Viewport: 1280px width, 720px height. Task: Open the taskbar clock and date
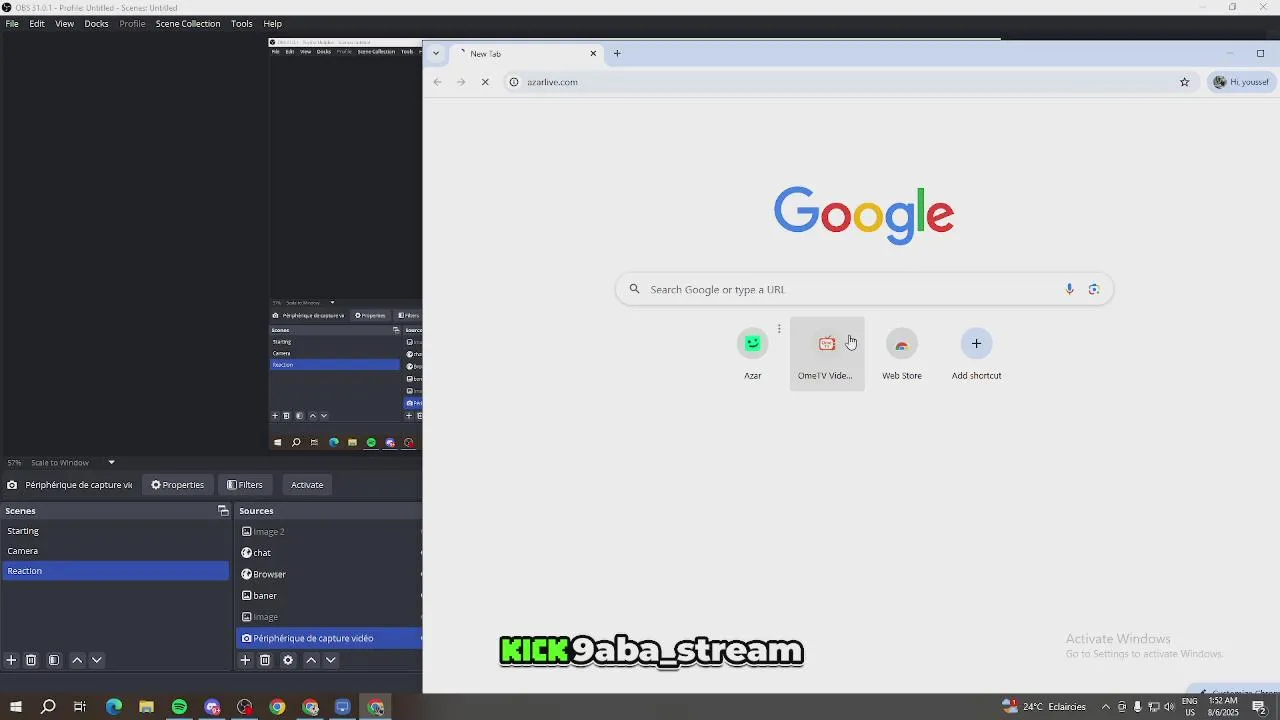1223,707
